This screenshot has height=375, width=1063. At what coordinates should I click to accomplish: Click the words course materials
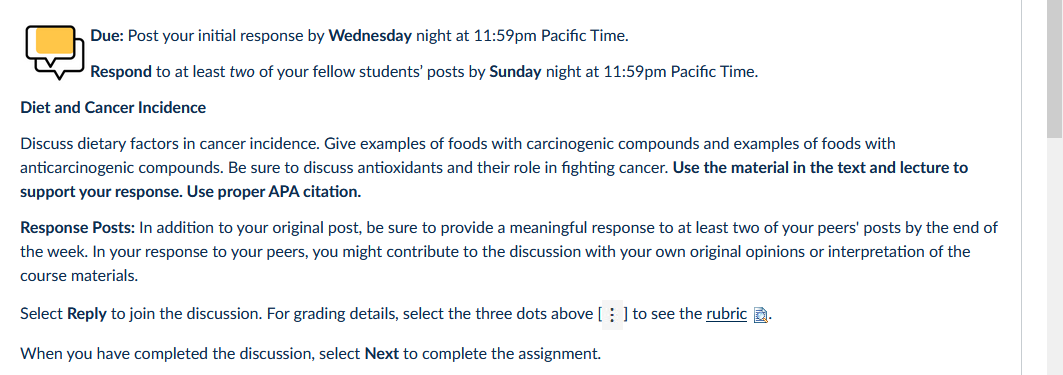(x=79, y=276)
